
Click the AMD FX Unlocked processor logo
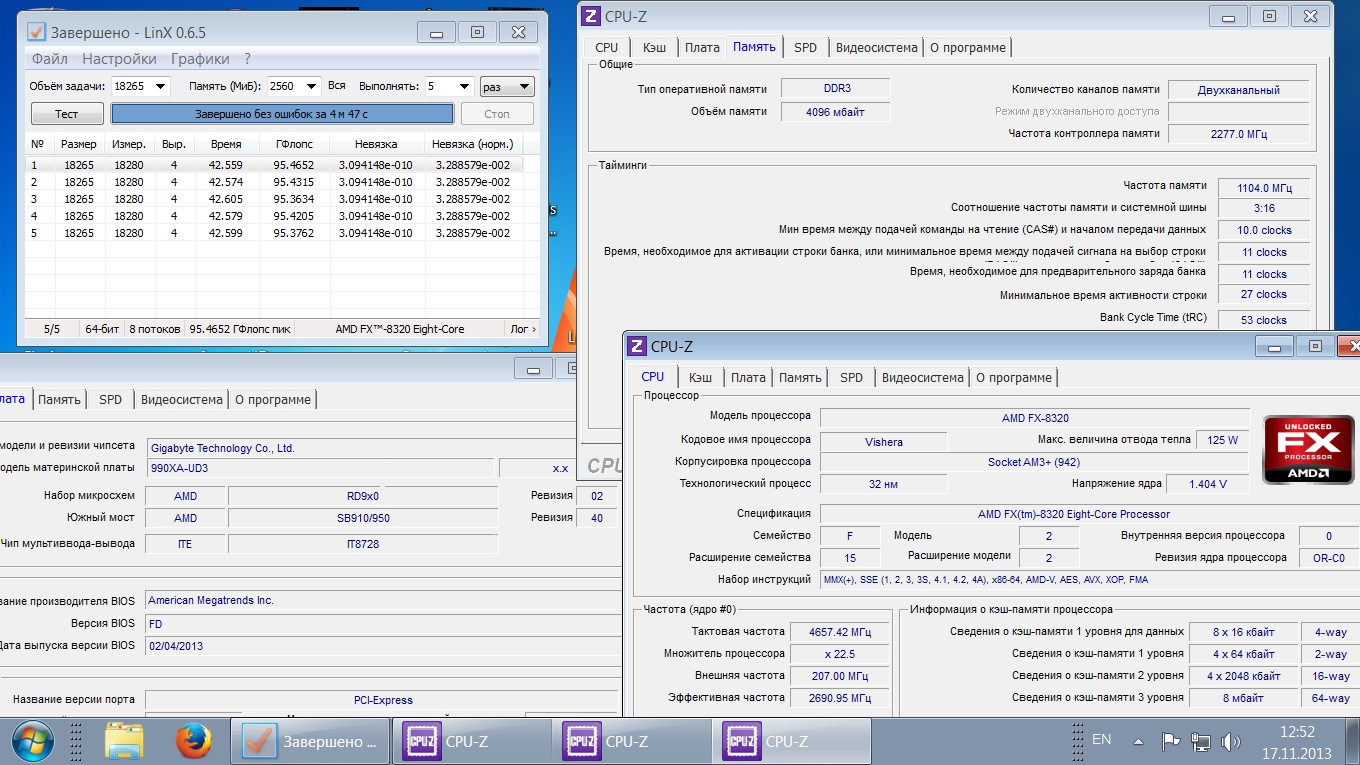(x=1308, y=450)
